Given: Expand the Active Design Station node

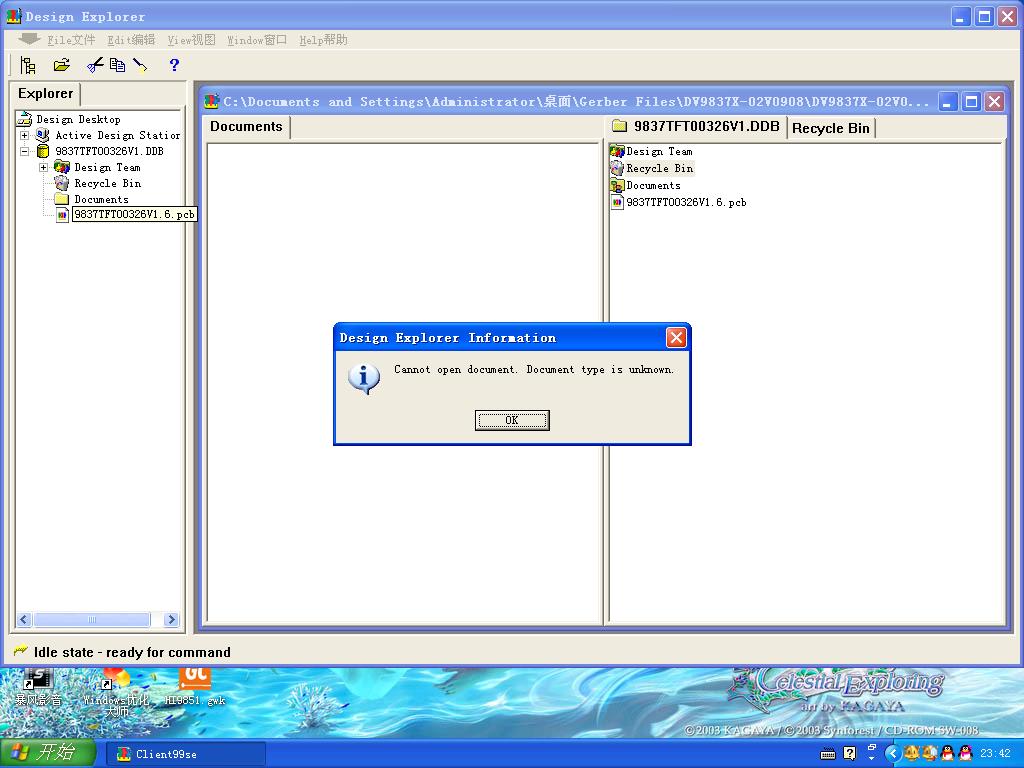Looking at the screenshot, I should click(x=24, y=135).
